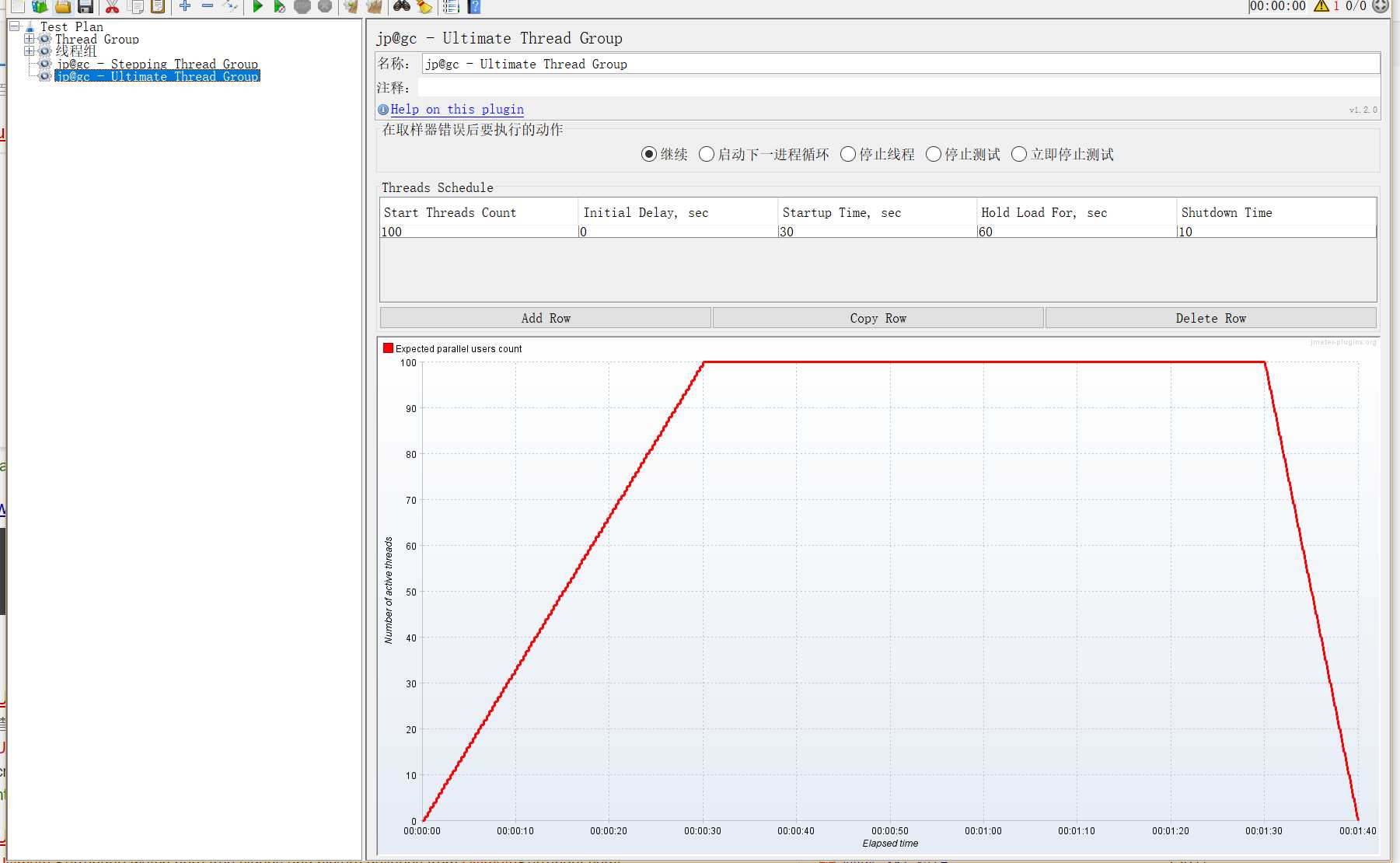
Task: Select jp@gc - Ultimate Thread Group node
Action: click(157, 76)
